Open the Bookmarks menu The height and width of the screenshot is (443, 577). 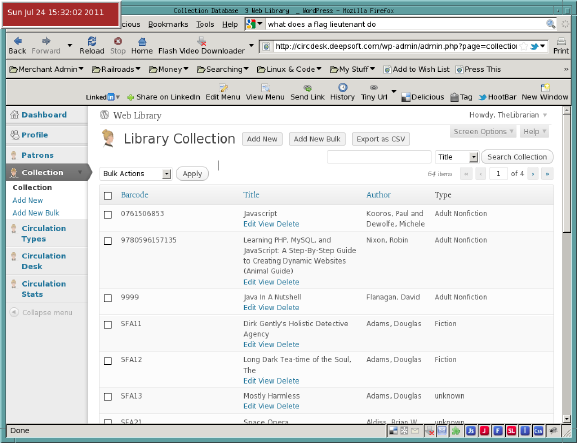(x=168, y=24)
